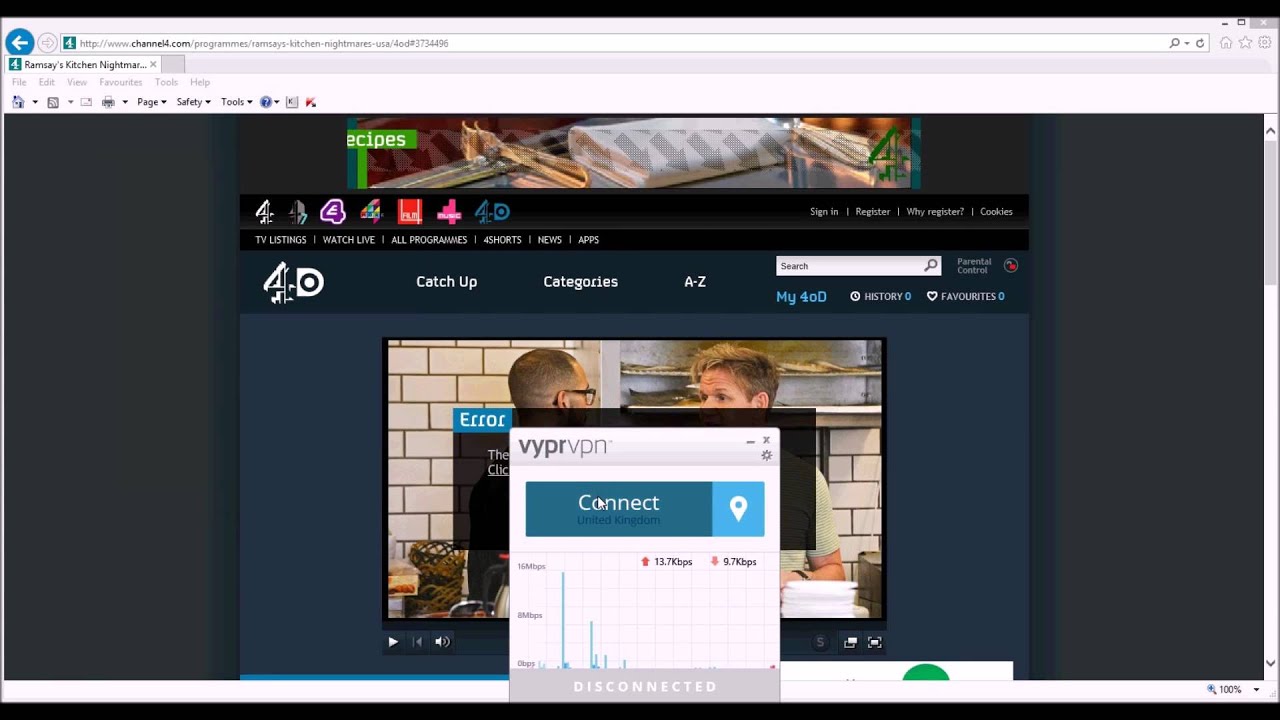Image resolution: width=1280 pixels, height=720 pixels.
Task: Click the Print icon
Action: 108,102
